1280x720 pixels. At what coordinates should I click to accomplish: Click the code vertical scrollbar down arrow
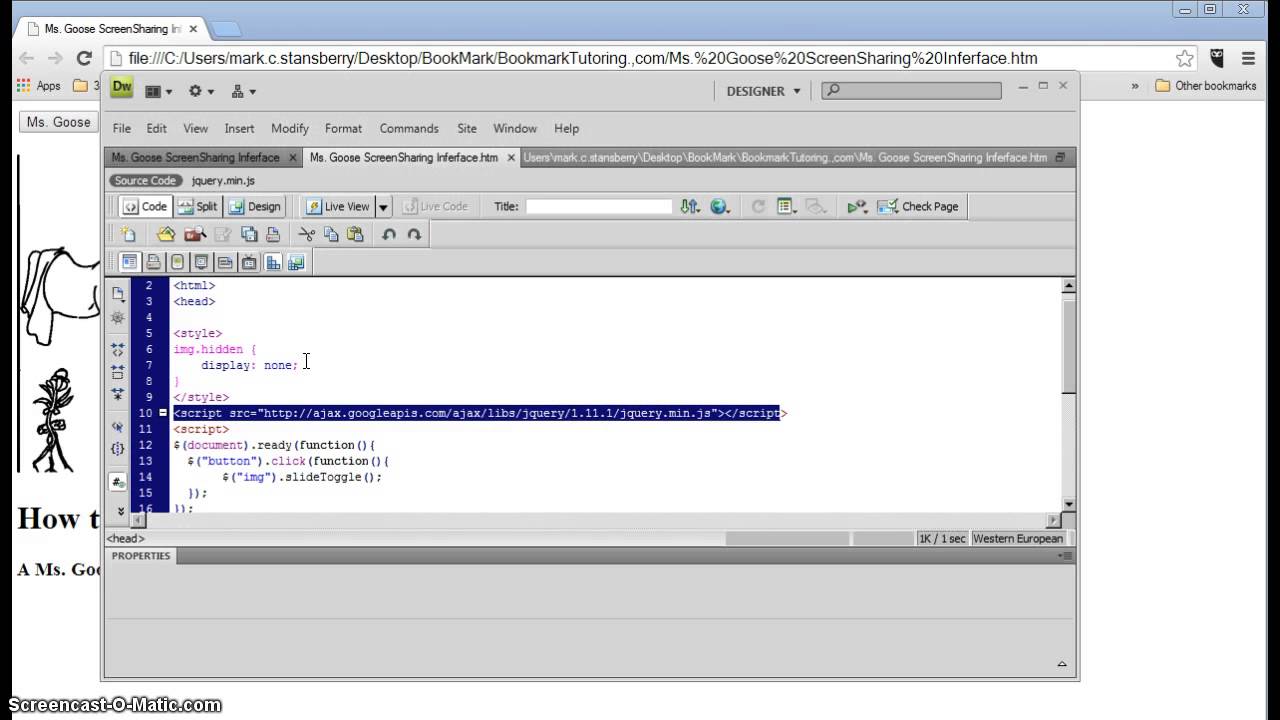coord(1068,504)
